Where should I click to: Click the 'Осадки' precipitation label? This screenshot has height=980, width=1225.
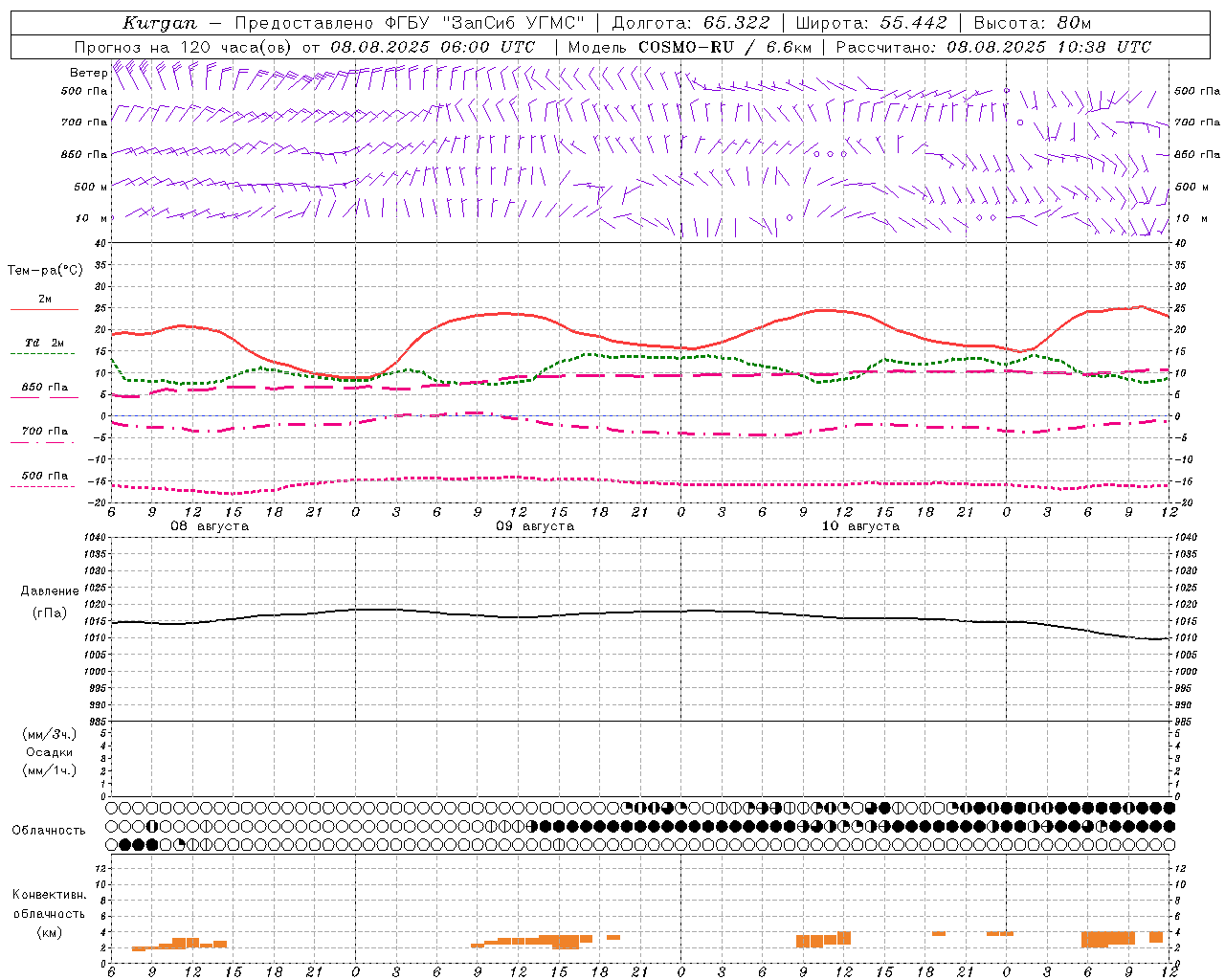click(49, 752)
